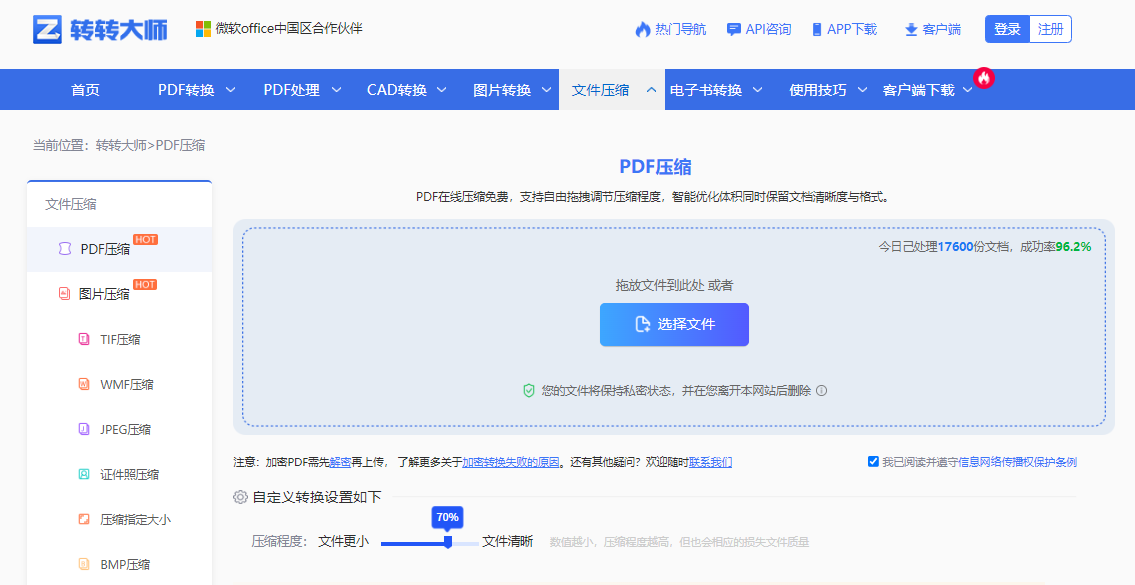This screenshot has width=1135, height=585.
Task: Go to 首页 in the navigation bar
Action: pyautogui.click(x=85, y=90)
